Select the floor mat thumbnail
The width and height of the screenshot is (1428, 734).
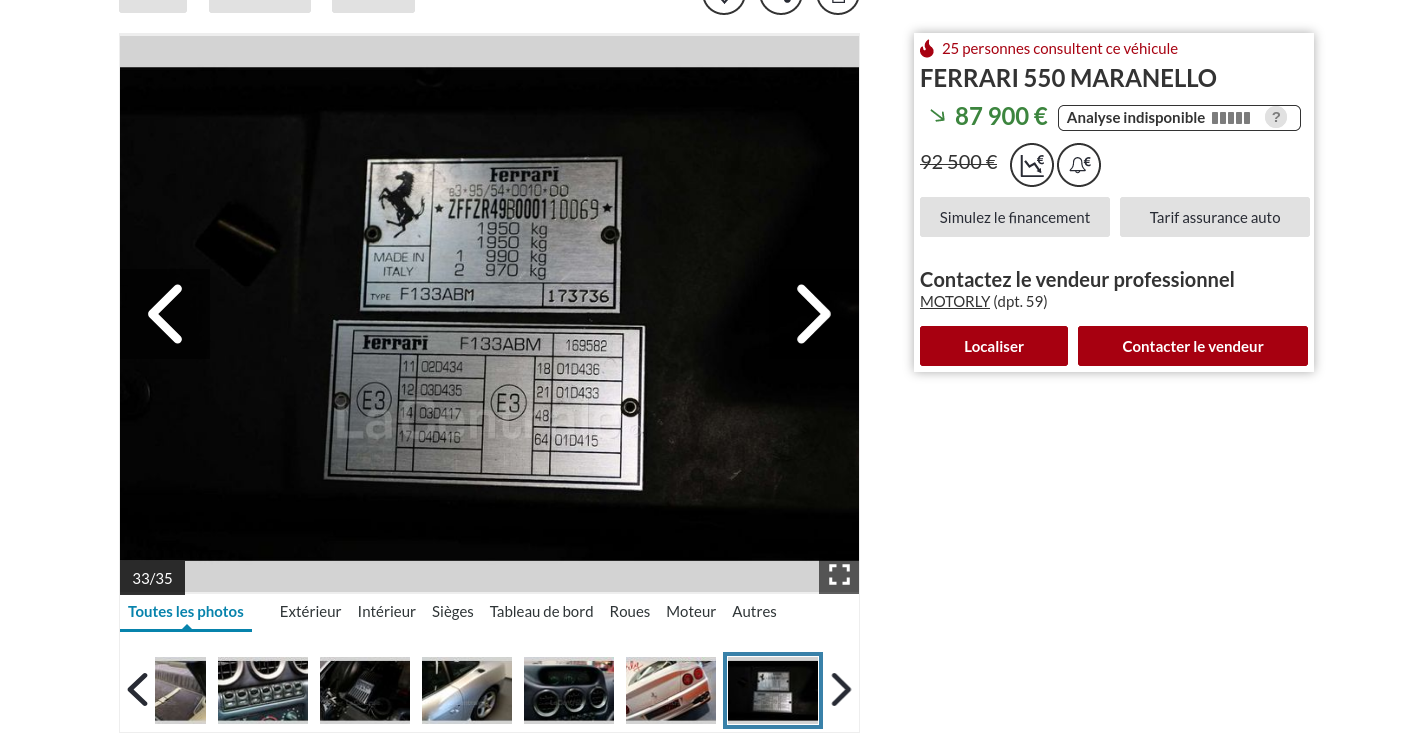coord(180,690)
